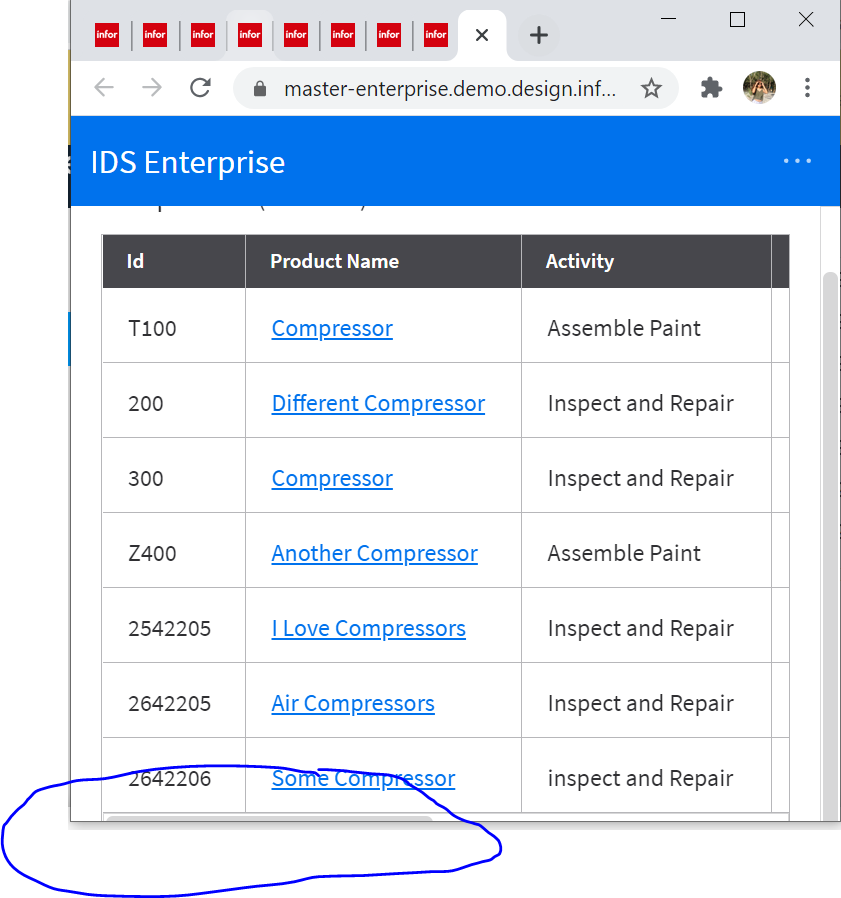Click the Activity column header
The width and height of the screenshot is (841, 898).
646,261
